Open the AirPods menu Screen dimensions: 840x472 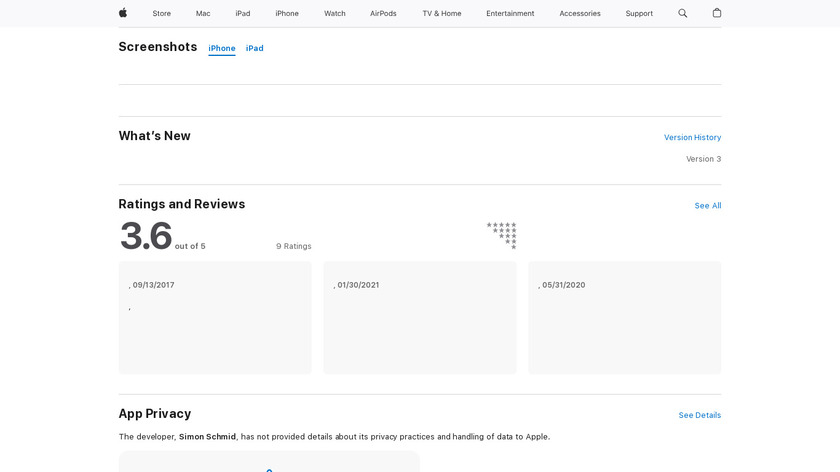tap(383, 13)
